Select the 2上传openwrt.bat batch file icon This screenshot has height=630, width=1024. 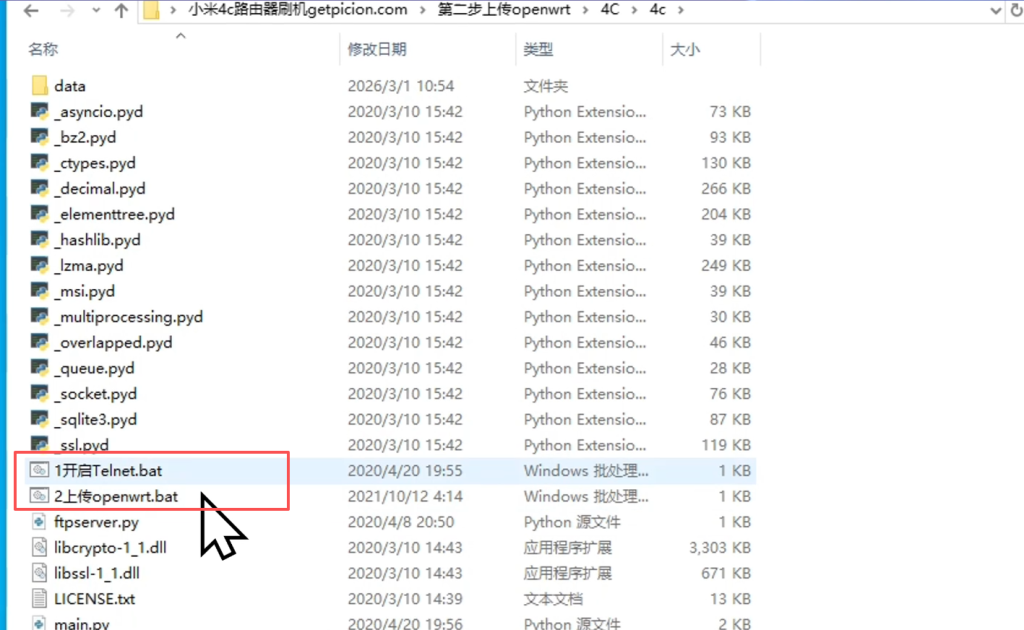pos(40,496)
